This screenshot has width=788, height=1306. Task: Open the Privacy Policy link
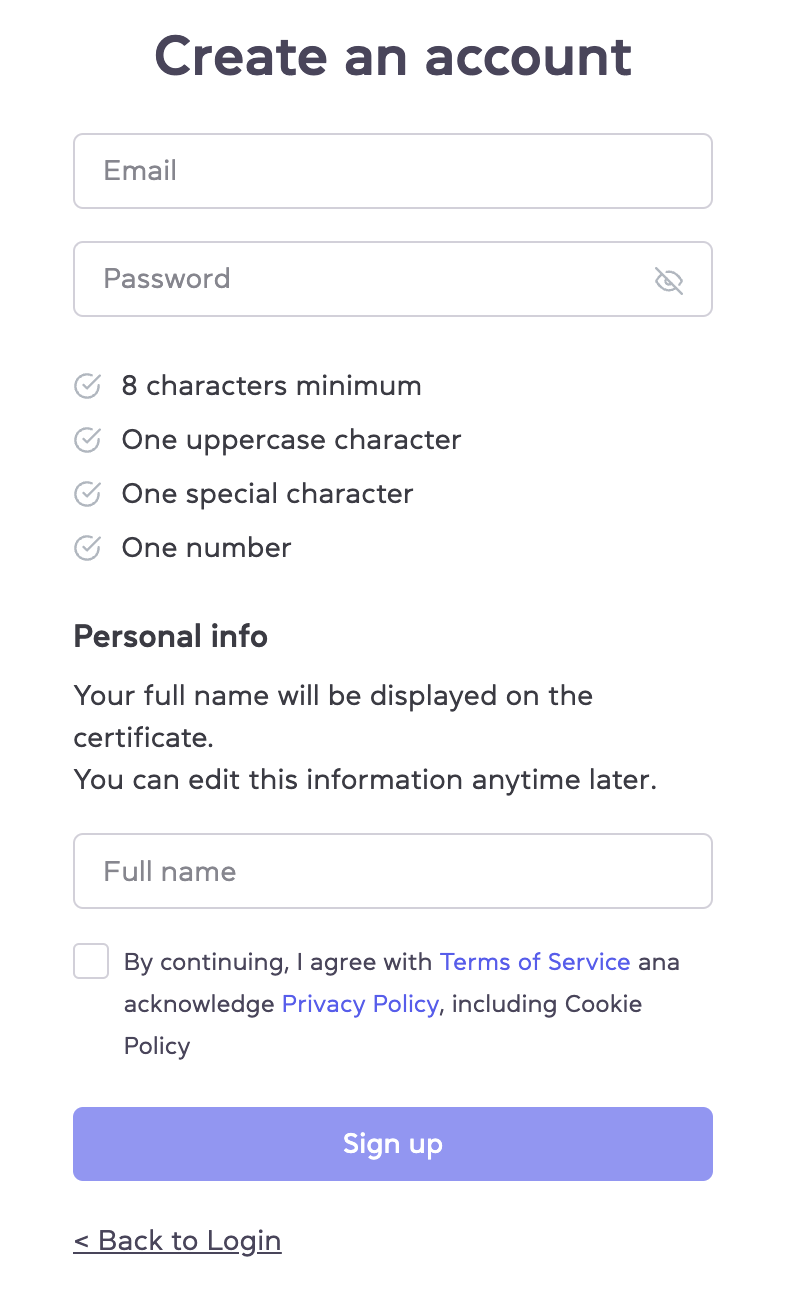[x=360, y=1004]
